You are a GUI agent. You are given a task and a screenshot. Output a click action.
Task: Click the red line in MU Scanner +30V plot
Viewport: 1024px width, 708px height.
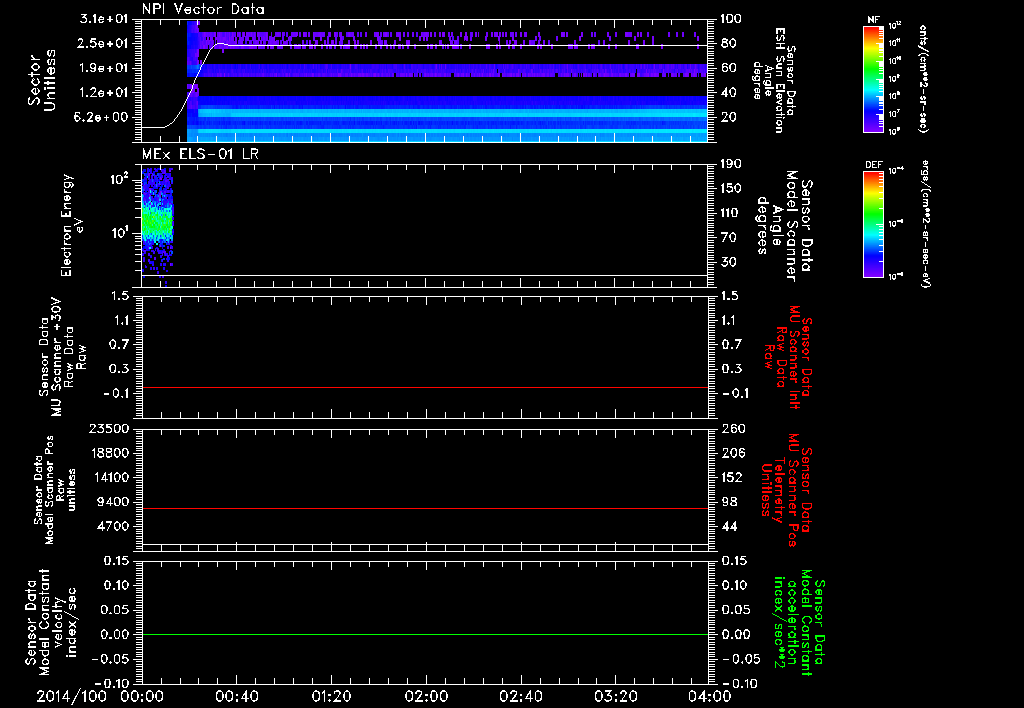[425, 387]
